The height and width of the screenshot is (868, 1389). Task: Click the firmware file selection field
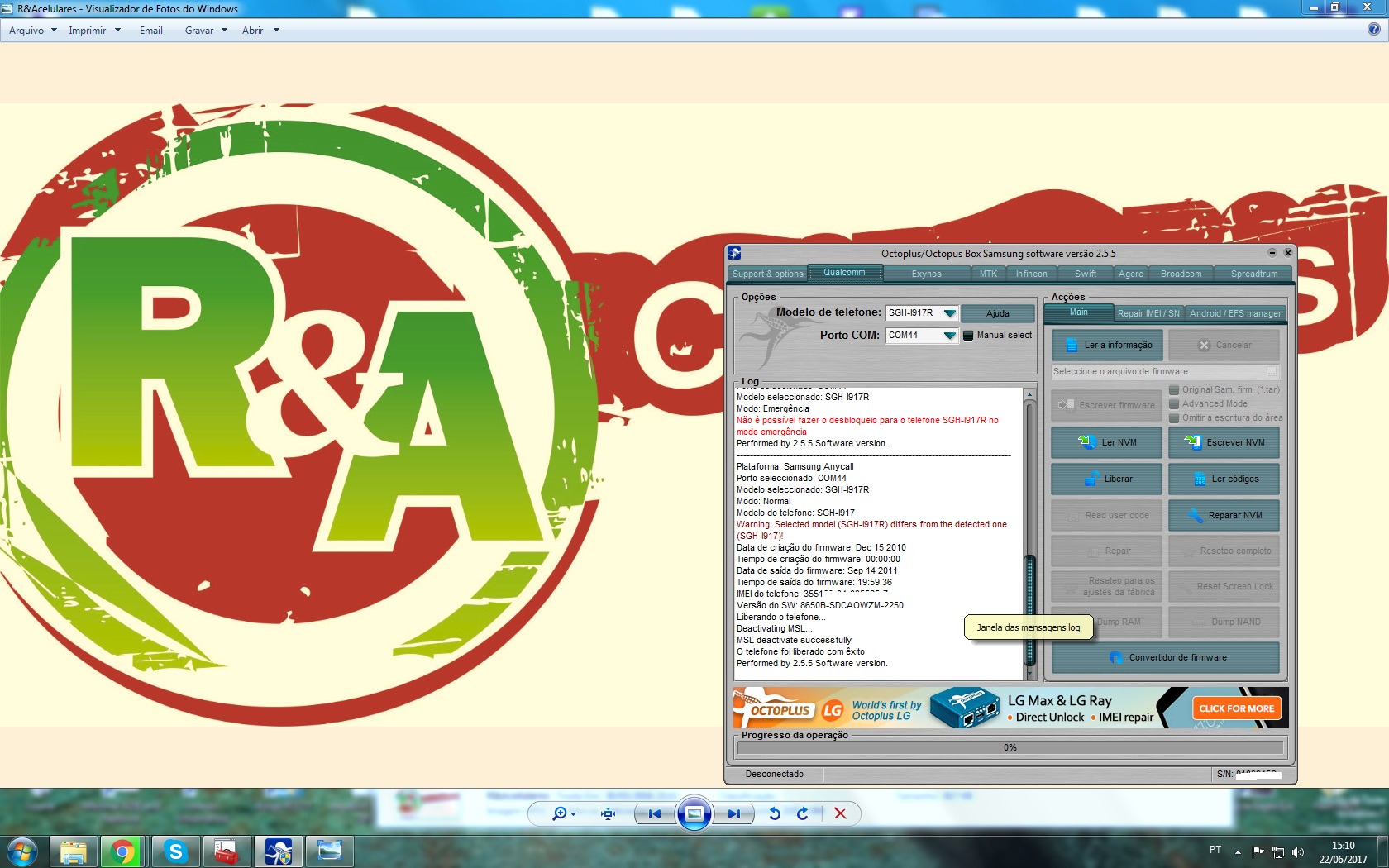[1157, 372]
